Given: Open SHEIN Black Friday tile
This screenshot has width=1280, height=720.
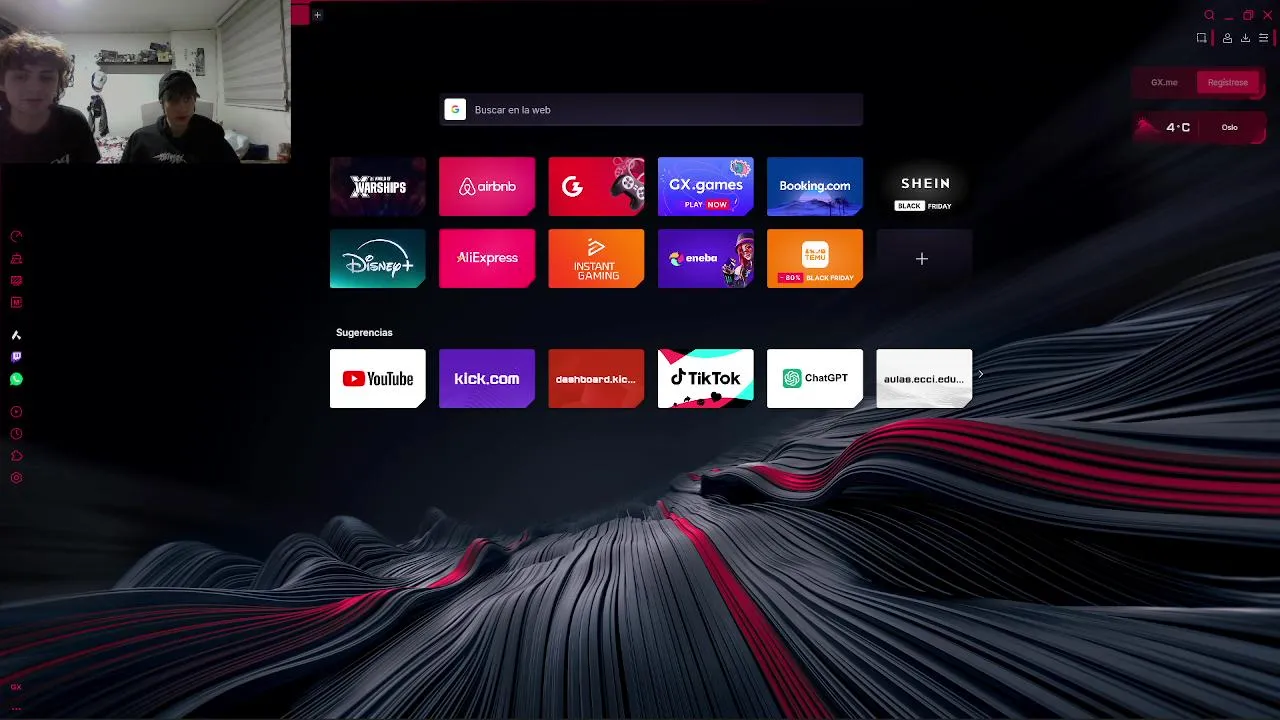Looking at the screenshot, I should click(x=924, y=186).
